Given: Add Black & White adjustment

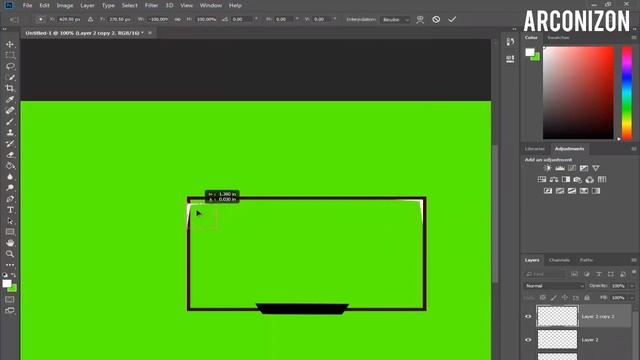Looking at the screenshot, I should coord(566,179).
